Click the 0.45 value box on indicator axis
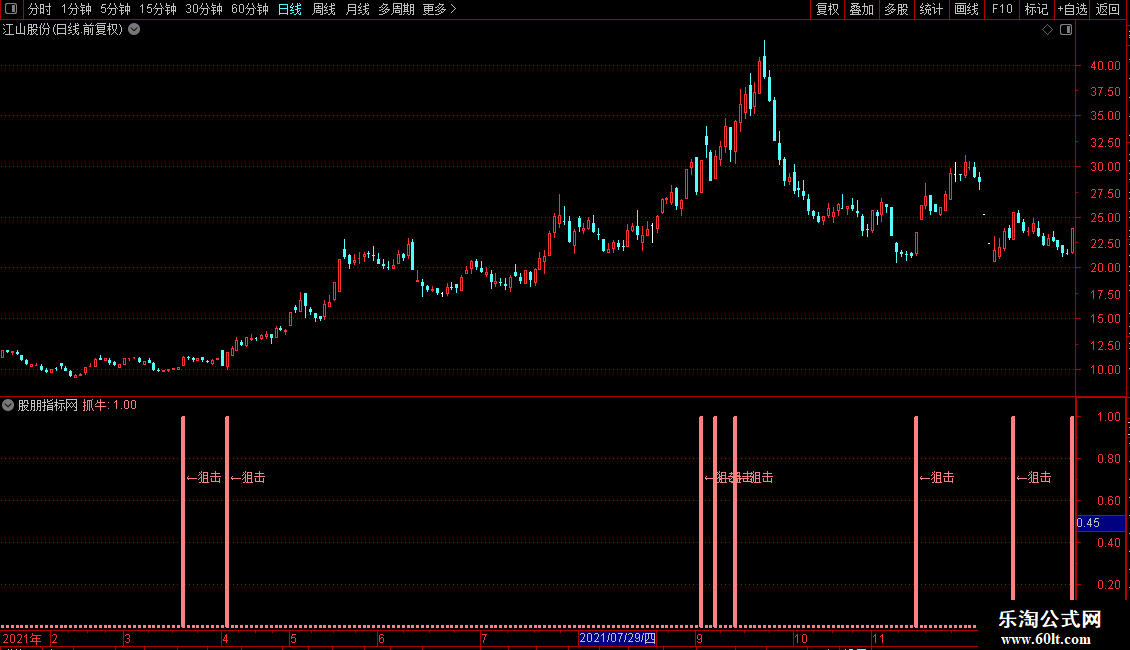 click(x=1100, y=523)
